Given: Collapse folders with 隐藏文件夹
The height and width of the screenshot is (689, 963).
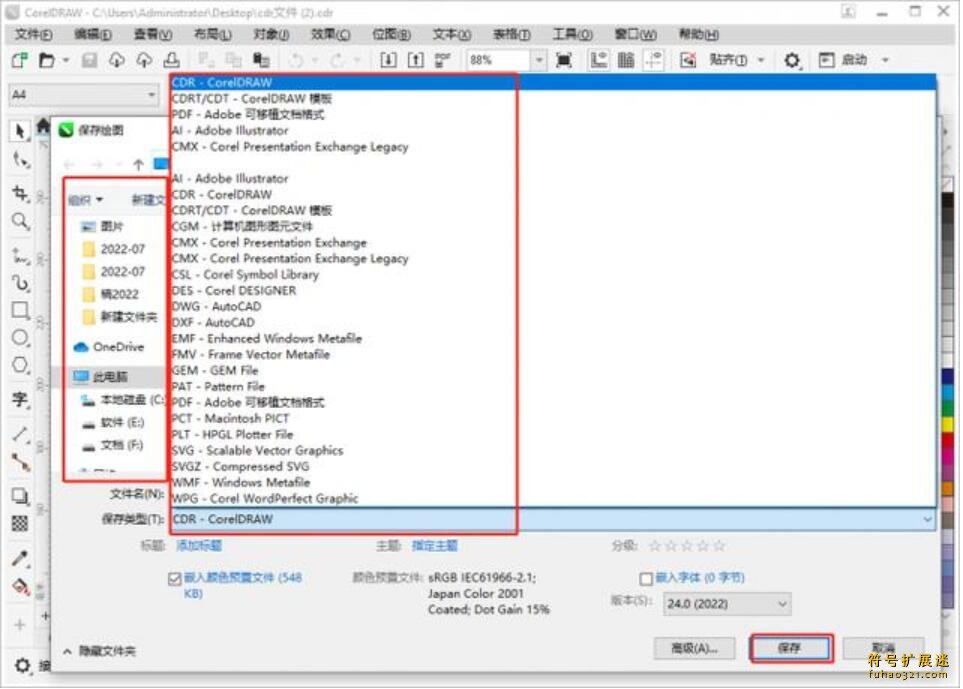Looking at the screenshot, I should [x=100, y=651].
